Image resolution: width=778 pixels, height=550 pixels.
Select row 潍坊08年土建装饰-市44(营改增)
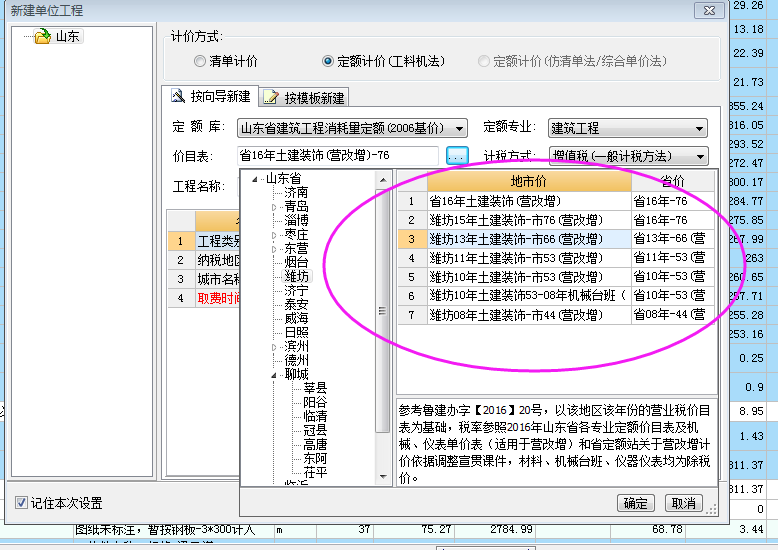click(556, 314)
